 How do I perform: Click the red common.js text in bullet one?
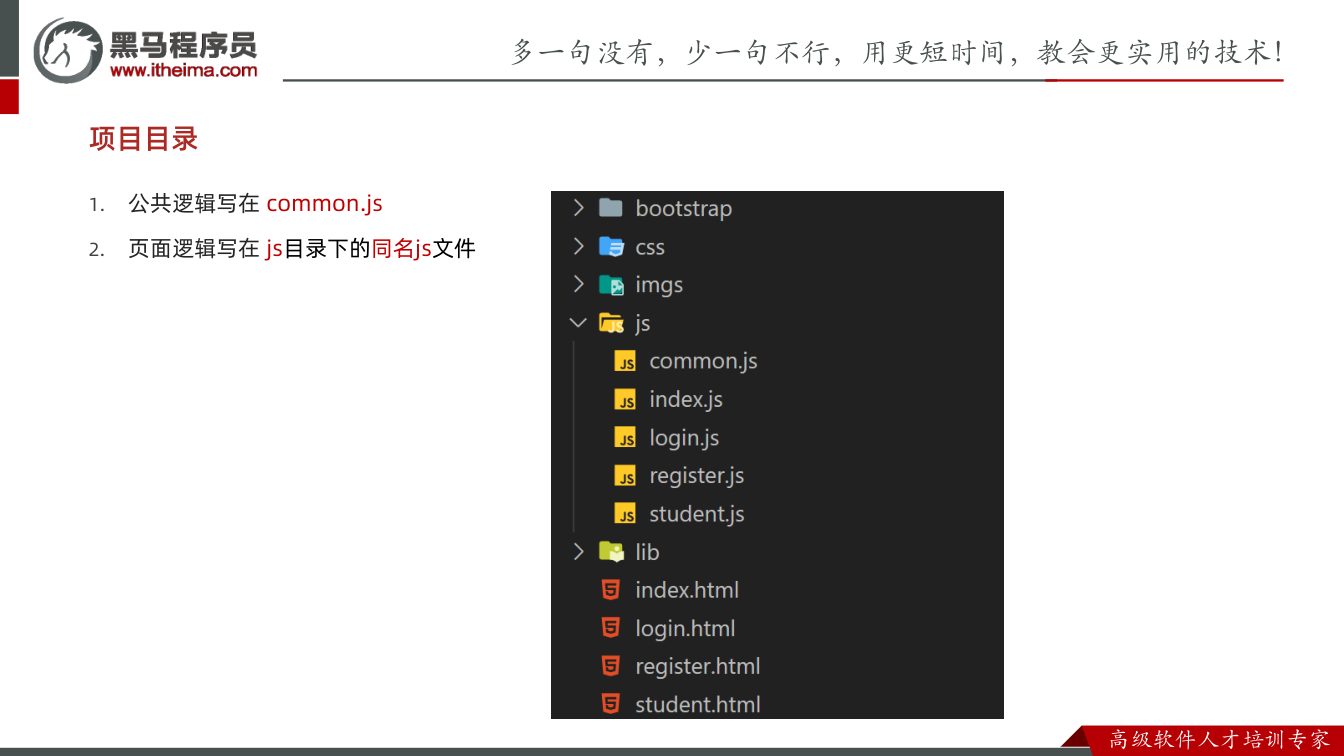[x=324, y=203]
